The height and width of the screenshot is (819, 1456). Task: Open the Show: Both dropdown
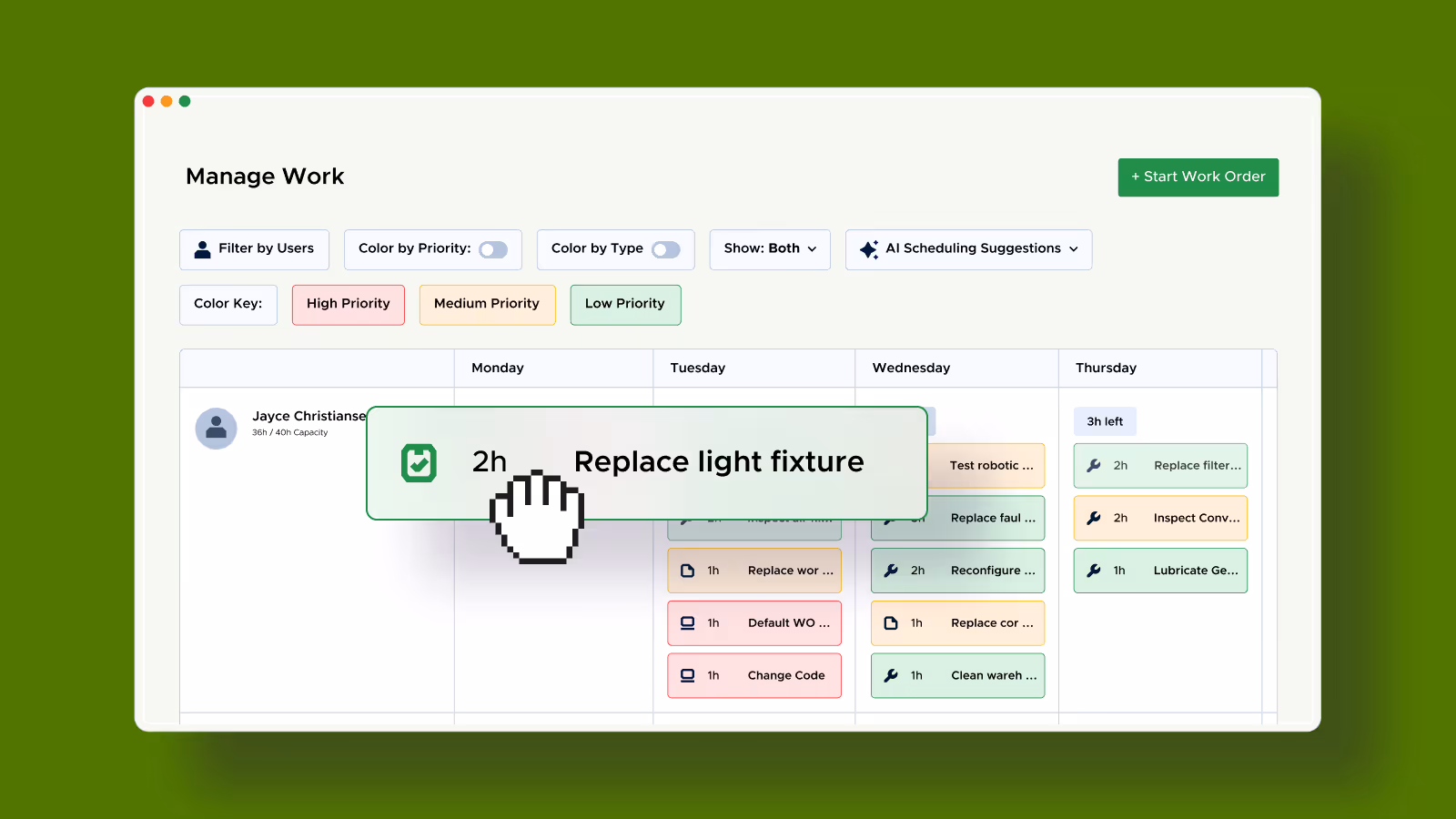[769, 248]
